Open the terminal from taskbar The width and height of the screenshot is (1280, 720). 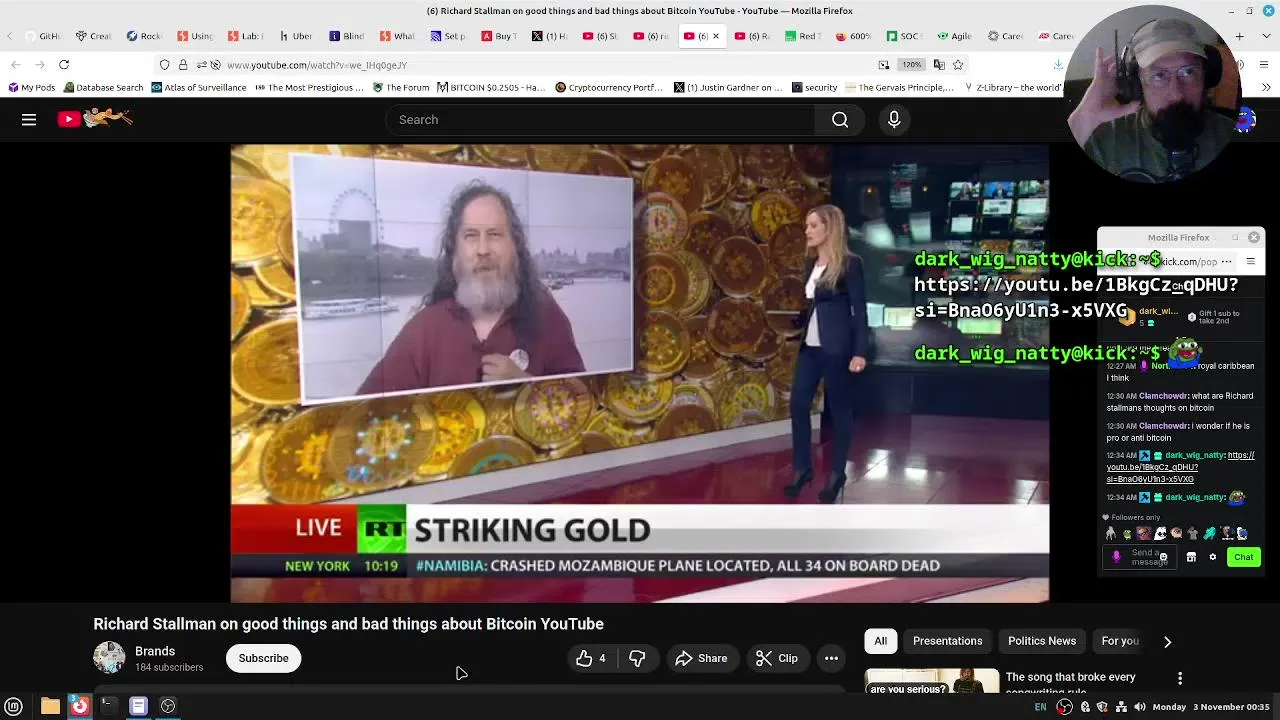(108, 706)
